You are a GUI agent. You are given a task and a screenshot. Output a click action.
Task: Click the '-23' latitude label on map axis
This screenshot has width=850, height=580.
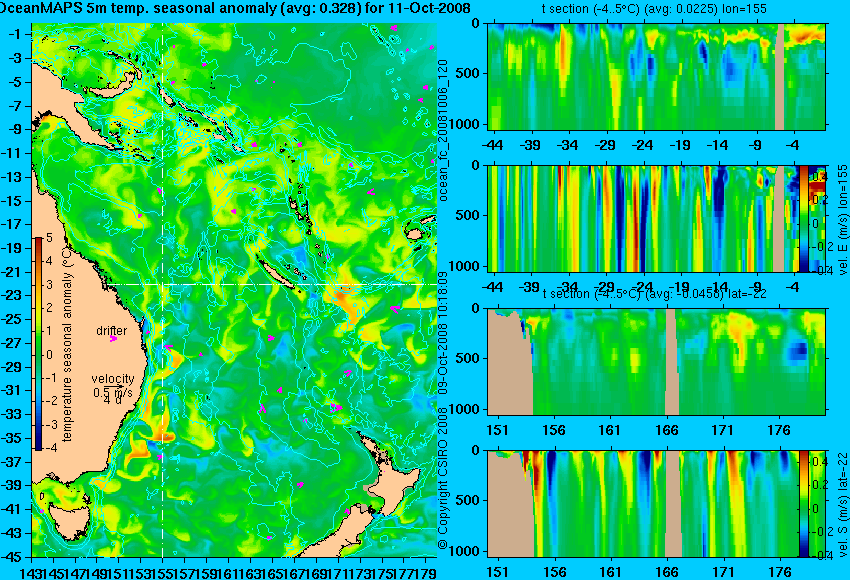tap(12, 295)
